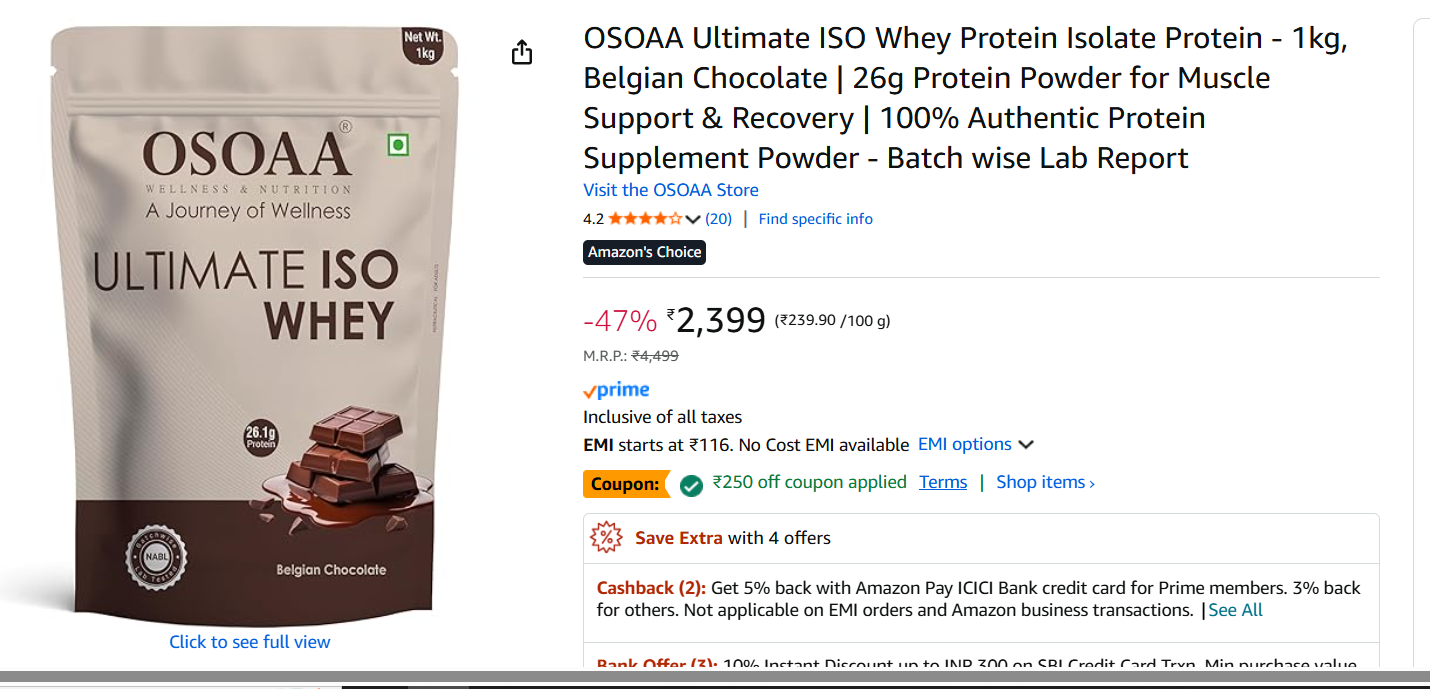Open the 20 customer reviews link
Image resolution: width=1430 pixels, height=689 pixels.
point(719,219)
